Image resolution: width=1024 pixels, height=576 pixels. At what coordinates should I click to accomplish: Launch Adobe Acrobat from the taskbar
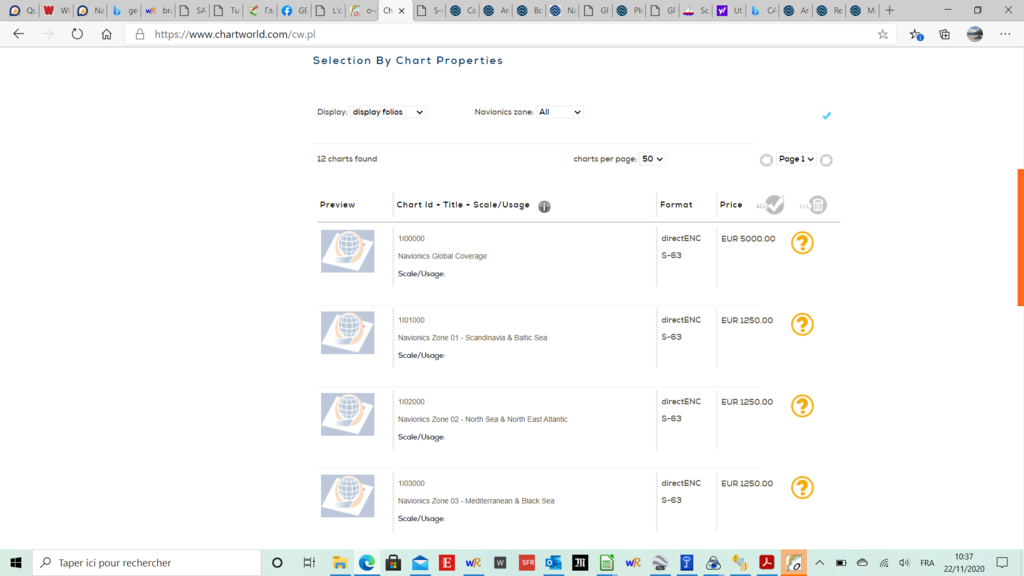(x=767, y=562)
